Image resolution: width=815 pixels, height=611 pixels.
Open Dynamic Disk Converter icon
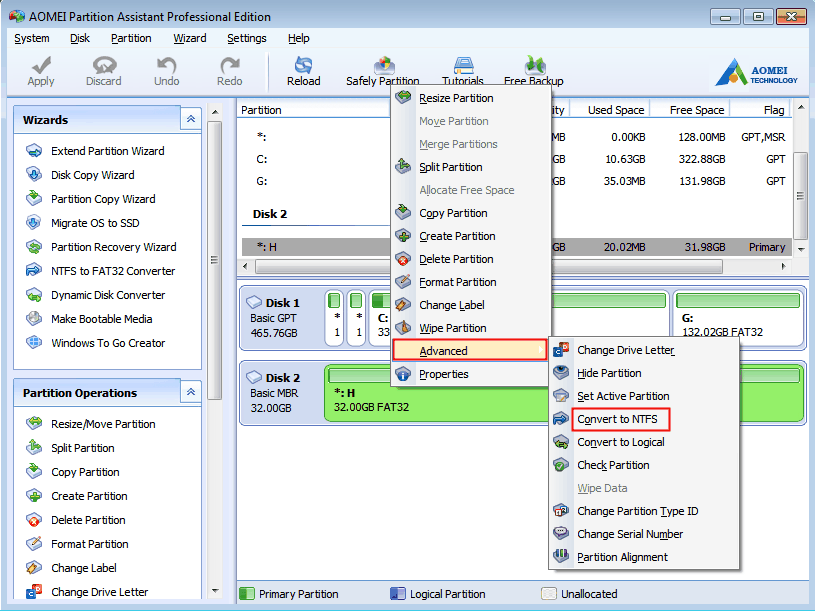tap(34, 295)
